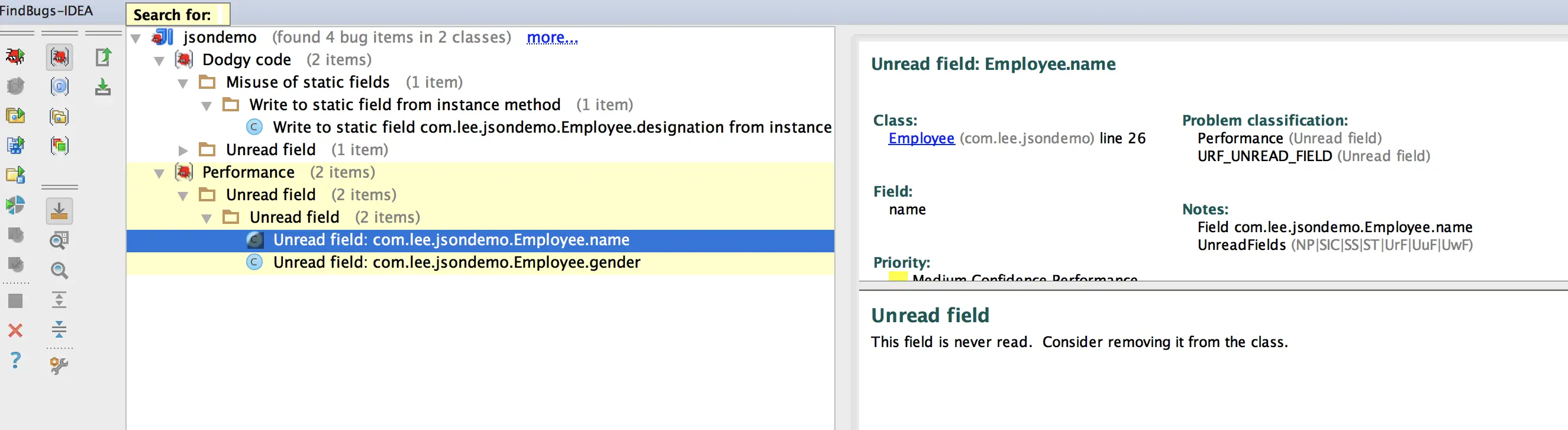Select Unread field (1 item) row

pyautogui.click(x=480, y=150)
